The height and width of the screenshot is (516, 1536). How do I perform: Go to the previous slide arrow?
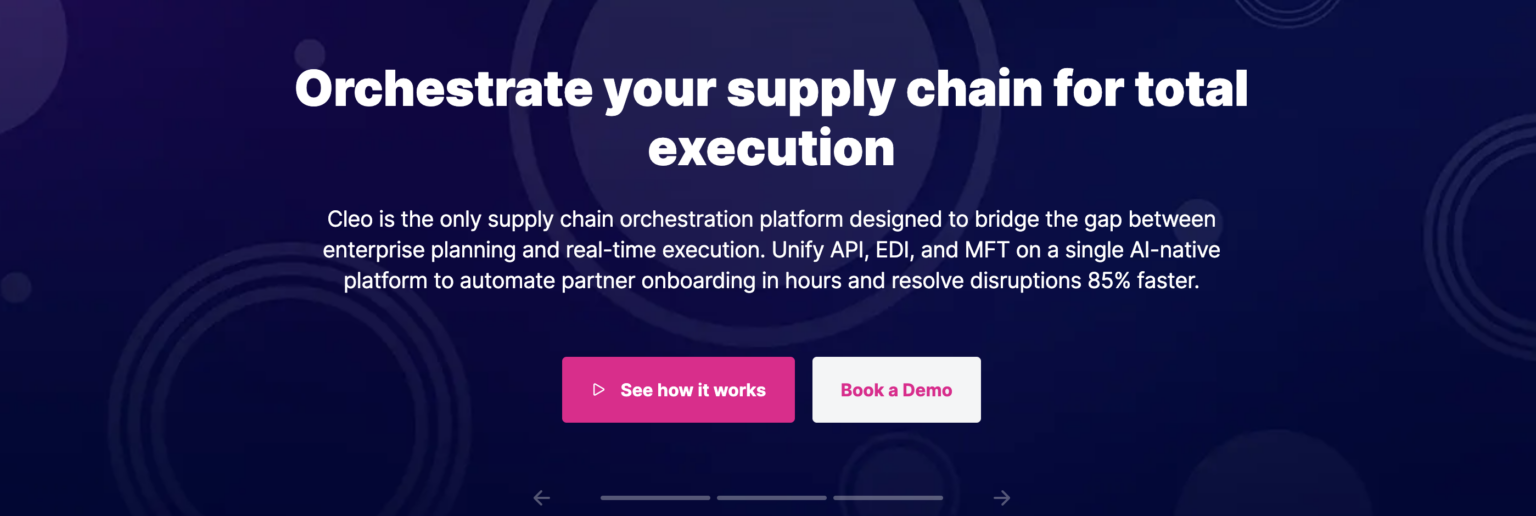tap(542, 498)
